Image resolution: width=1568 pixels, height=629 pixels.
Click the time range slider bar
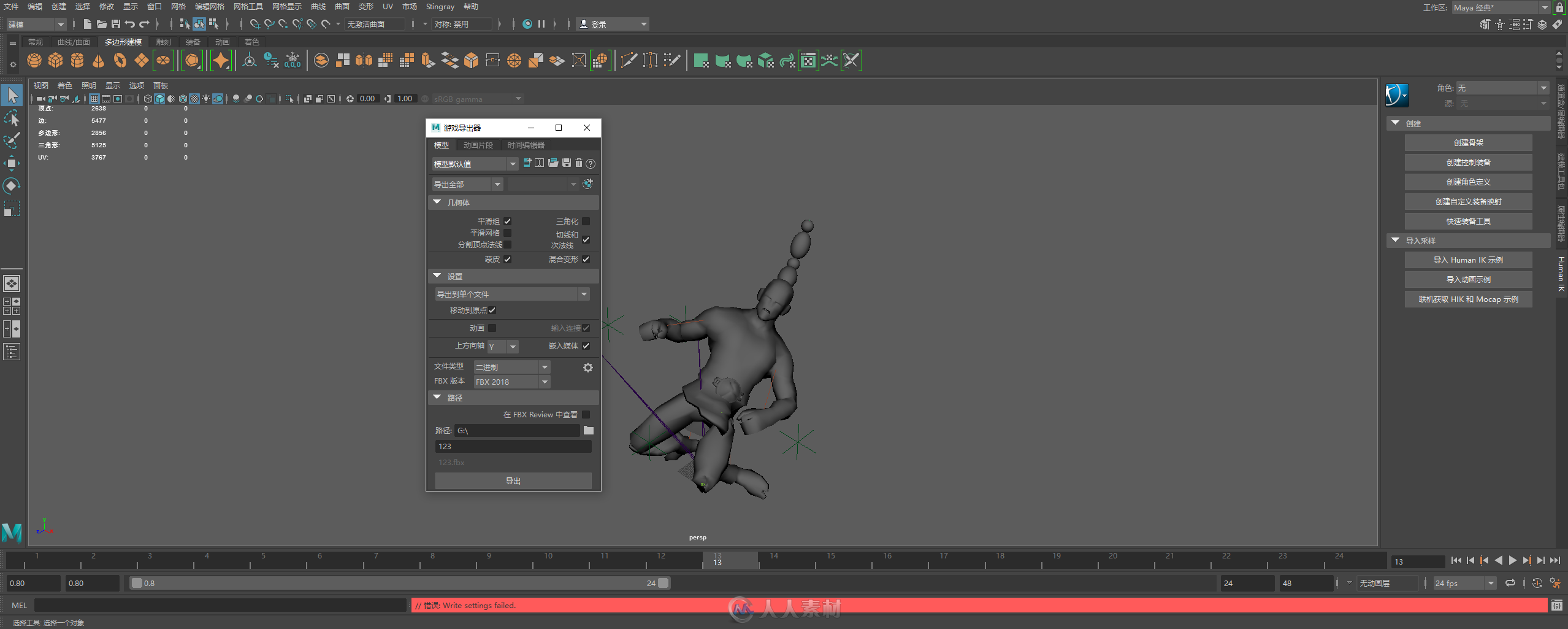pyautogui.click(x=399, y=583)
